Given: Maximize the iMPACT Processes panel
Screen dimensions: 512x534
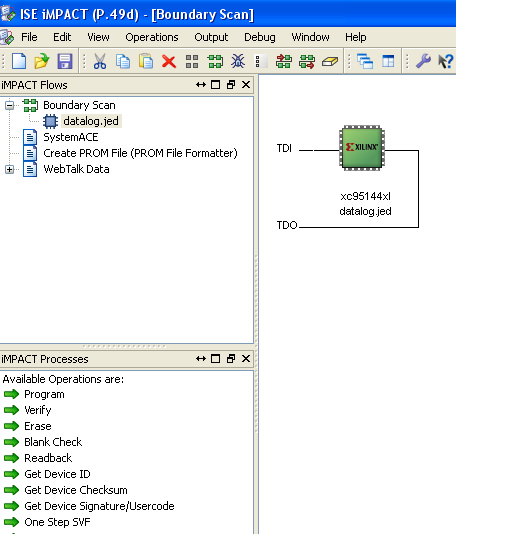Looking at the screenshot, I should [215, 359].
